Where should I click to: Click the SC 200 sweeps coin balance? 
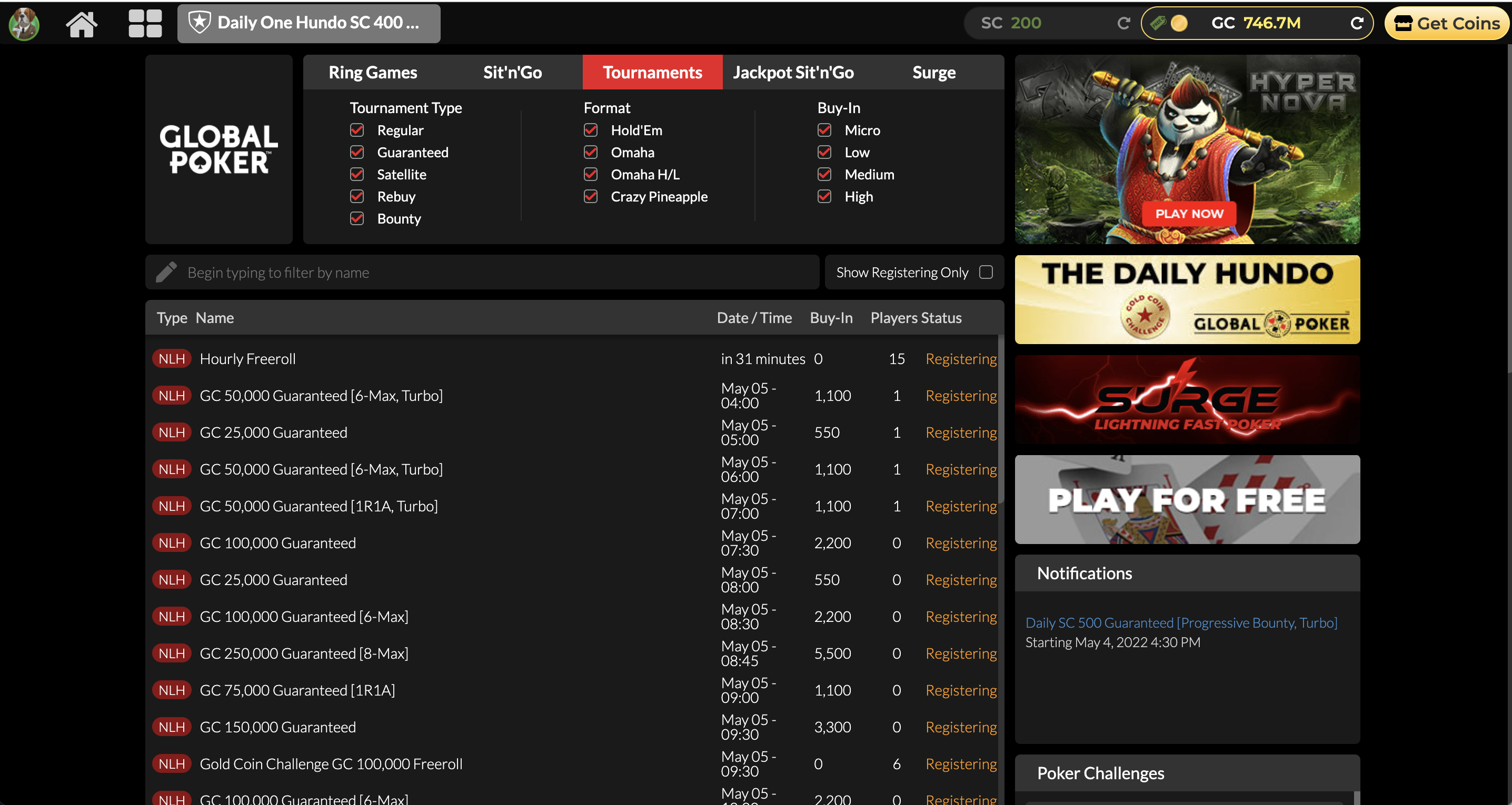point(1011,23)
